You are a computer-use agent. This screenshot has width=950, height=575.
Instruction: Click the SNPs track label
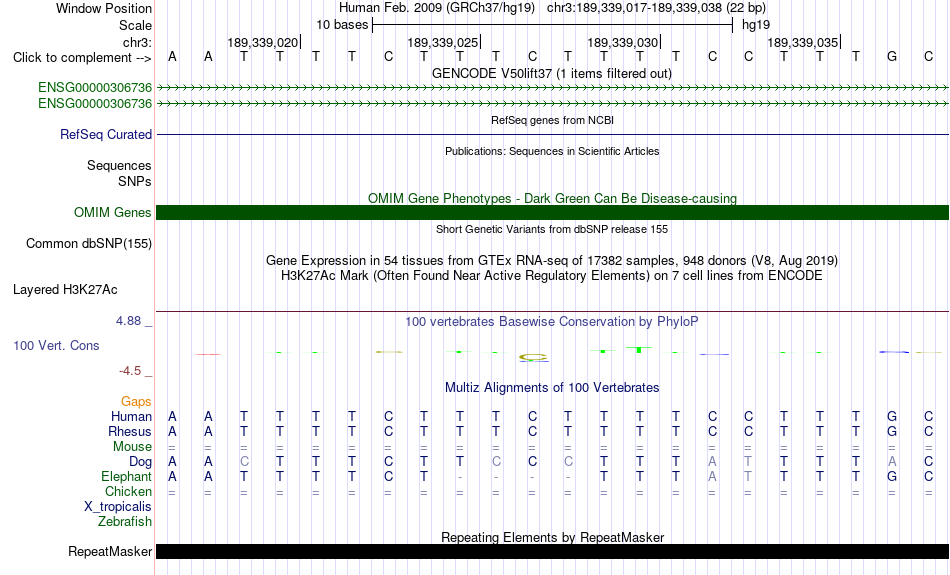coord(135,181)
